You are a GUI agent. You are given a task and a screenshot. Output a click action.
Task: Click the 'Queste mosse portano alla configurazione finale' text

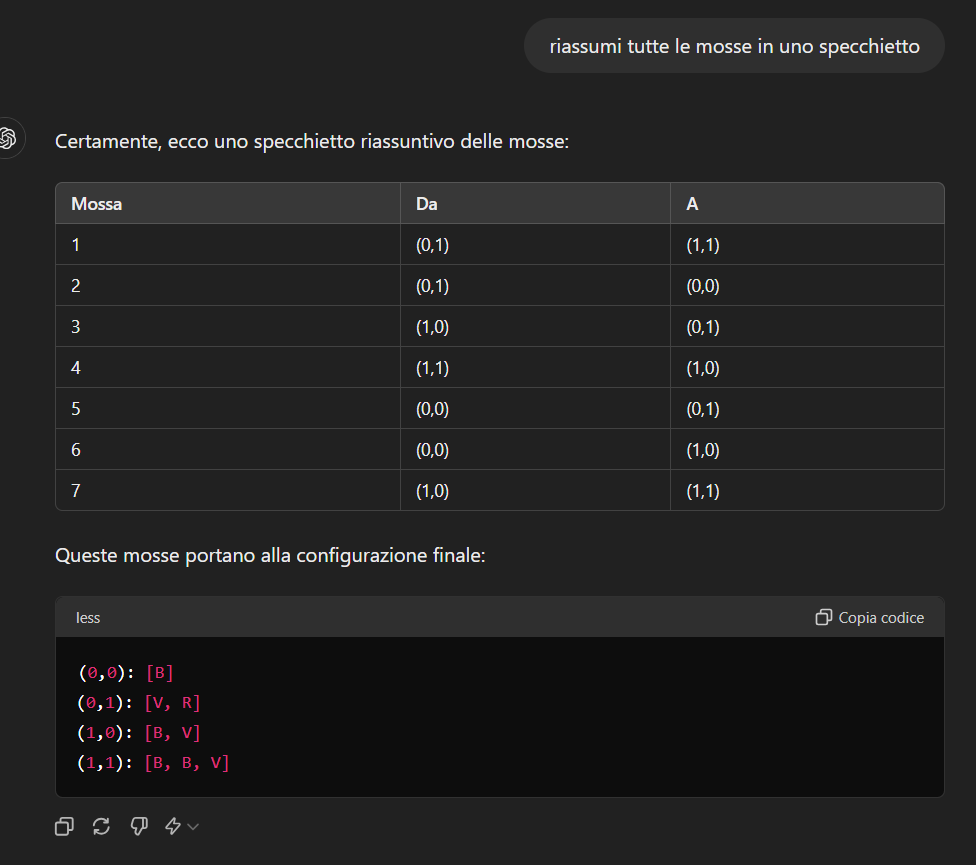[x=270, y=555]
